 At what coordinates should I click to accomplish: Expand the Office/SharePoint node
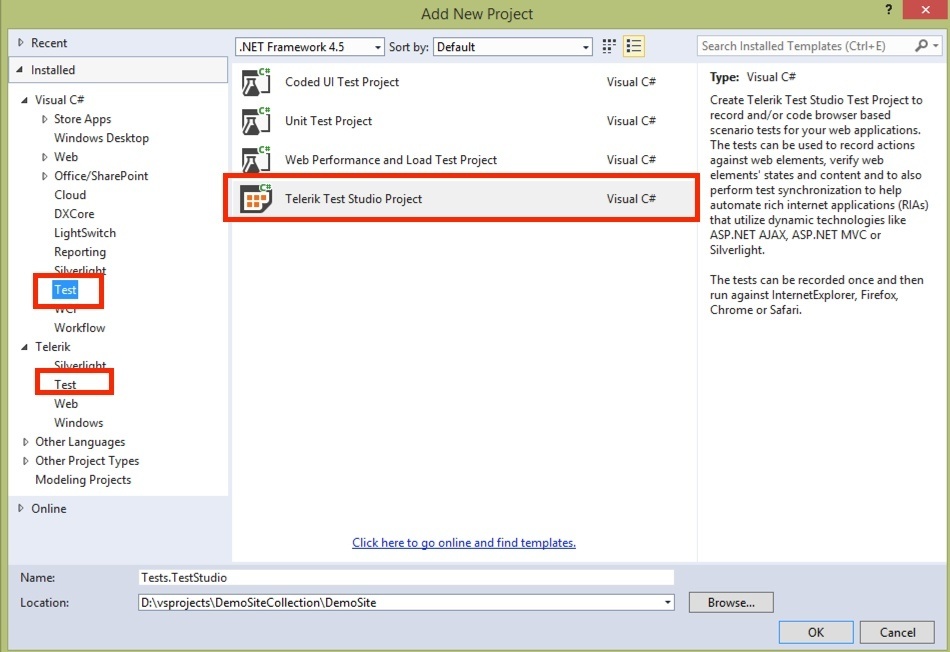coord(44,176)
